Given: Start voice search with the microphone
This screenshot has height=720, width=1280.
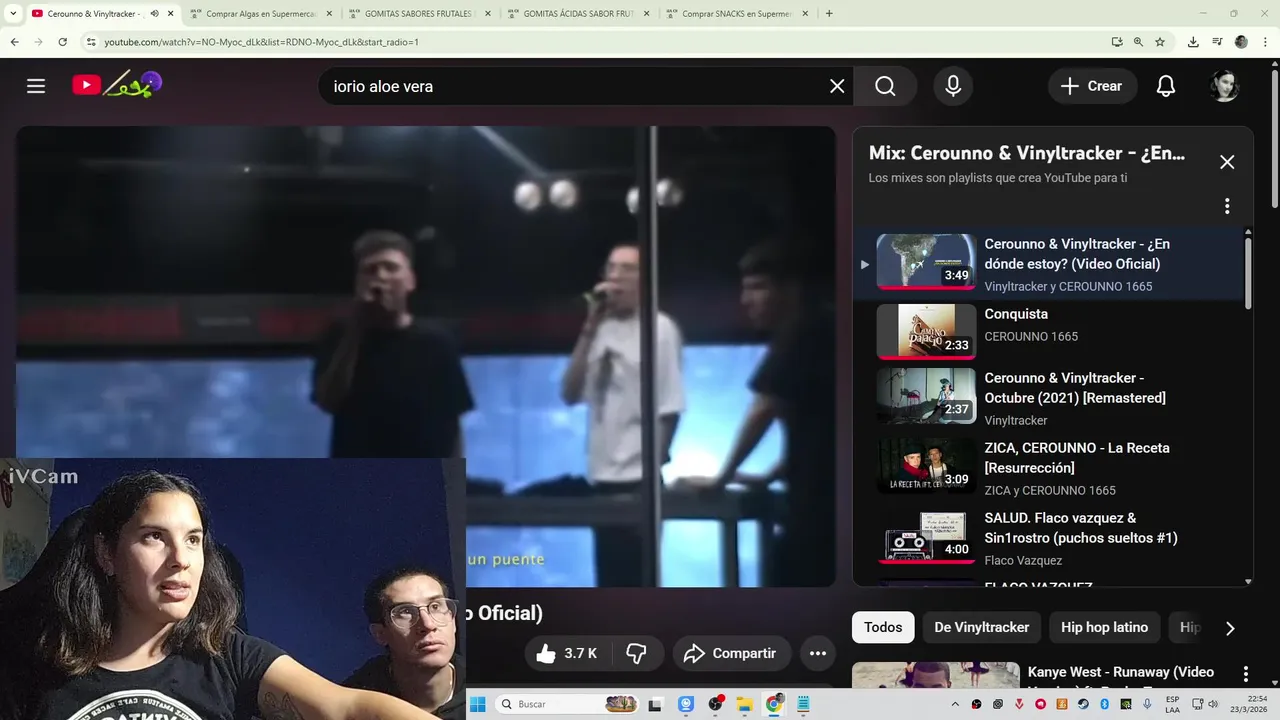Looking at the screenshot, I should click(953, 86).
